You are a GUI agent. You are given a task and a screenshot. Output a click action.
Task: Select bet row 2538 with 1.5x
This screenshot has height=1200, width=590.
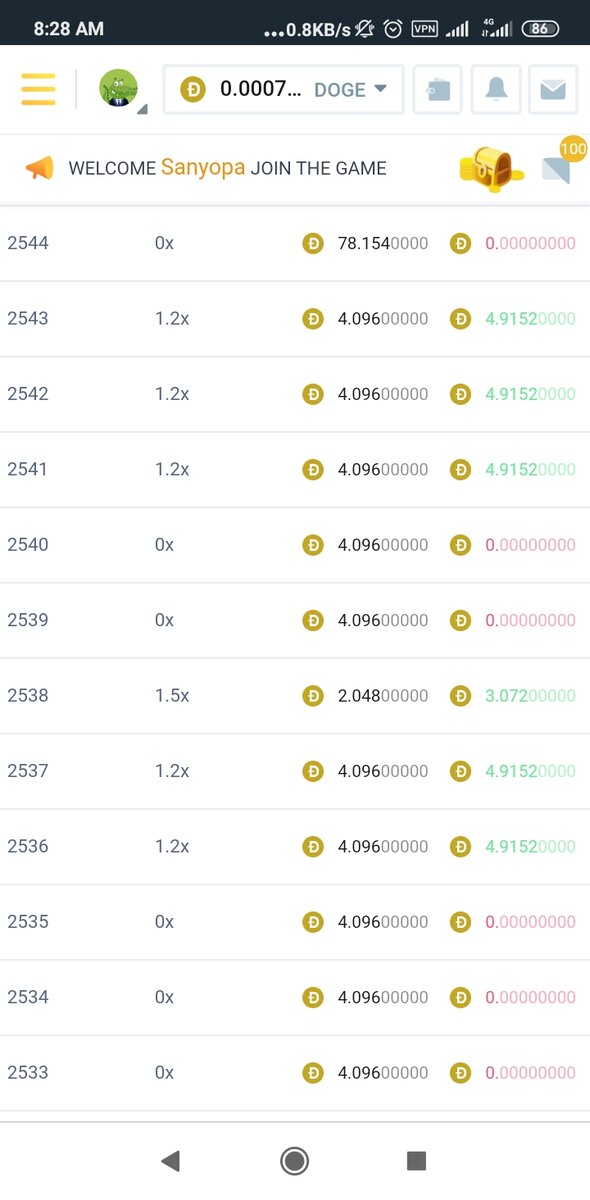pyautogui.click(x=295, y=696)
